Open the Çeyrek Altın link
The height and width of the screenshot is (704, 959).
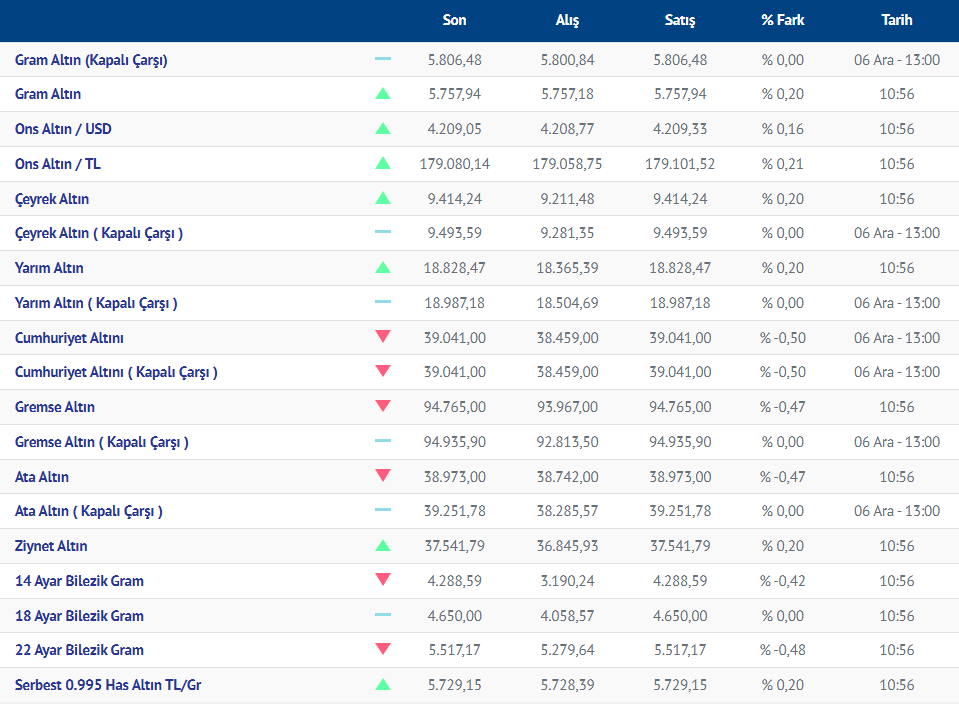(x=52, y=199)
